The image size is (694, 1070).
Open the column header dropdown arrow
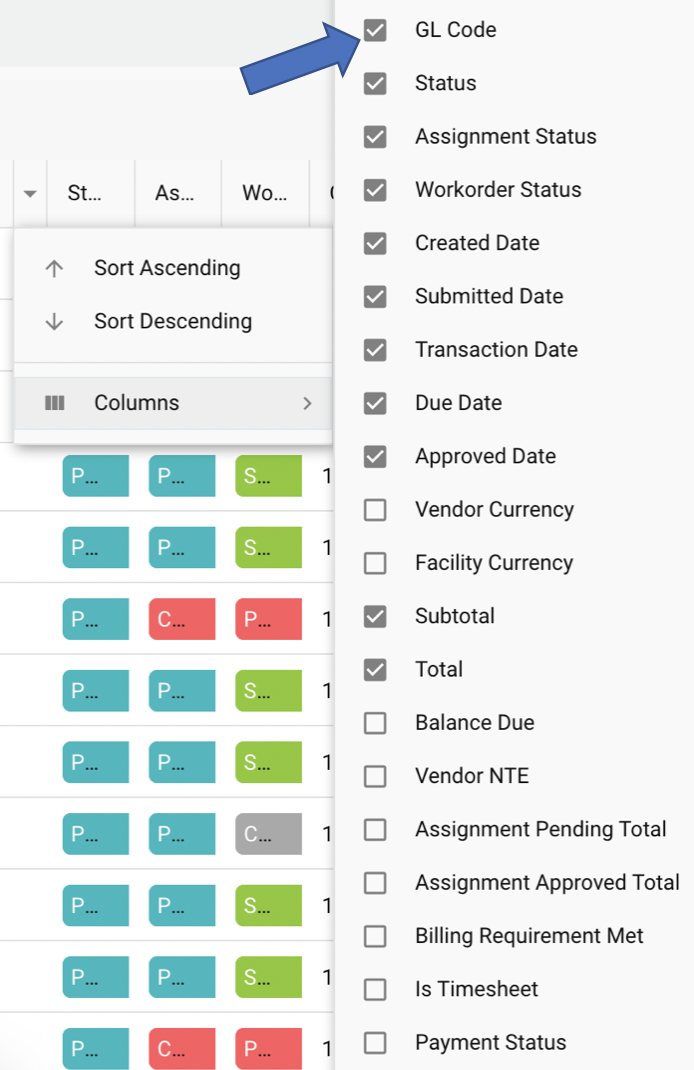[30, 193]
